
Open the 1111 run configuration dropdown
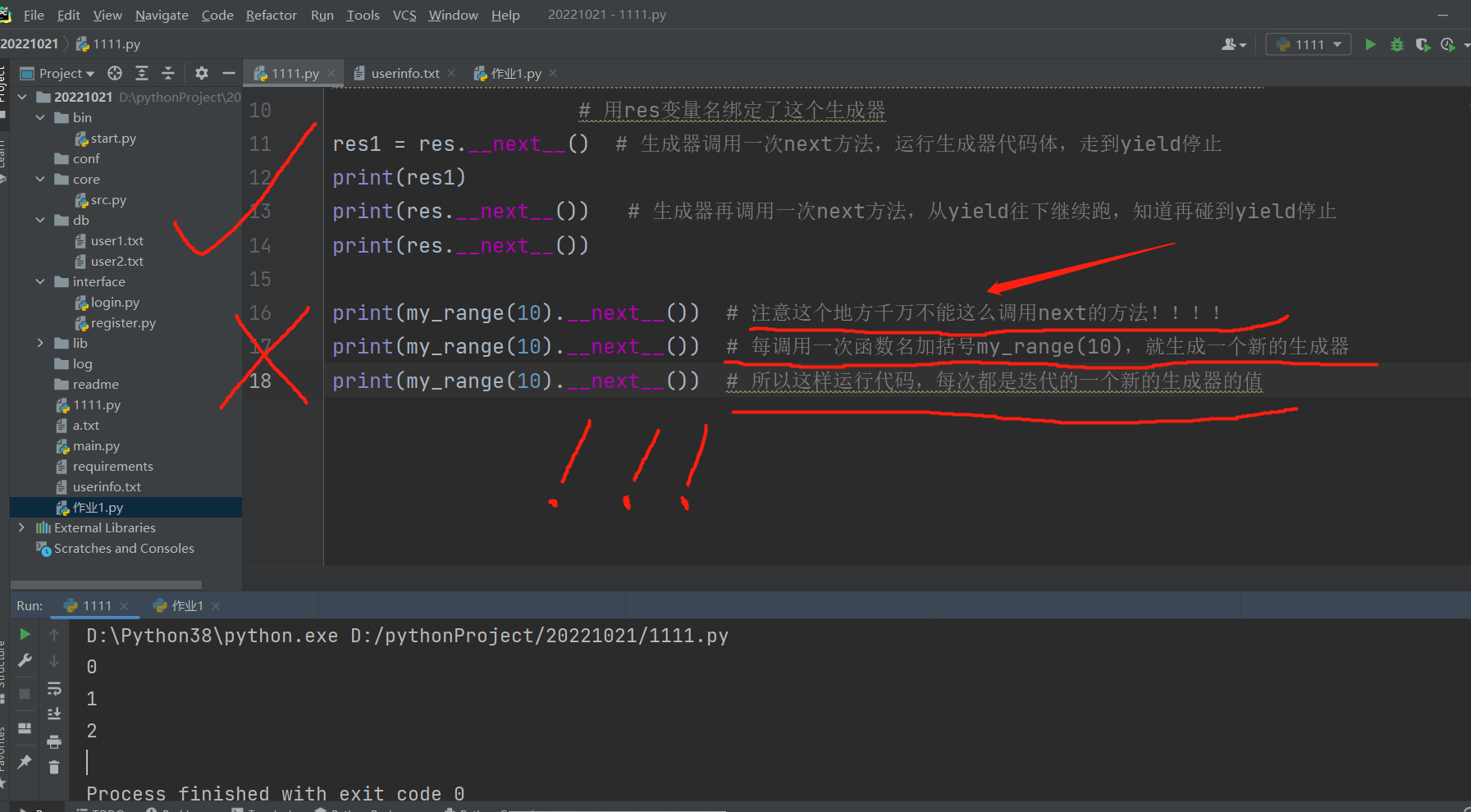coord(1309,44)
